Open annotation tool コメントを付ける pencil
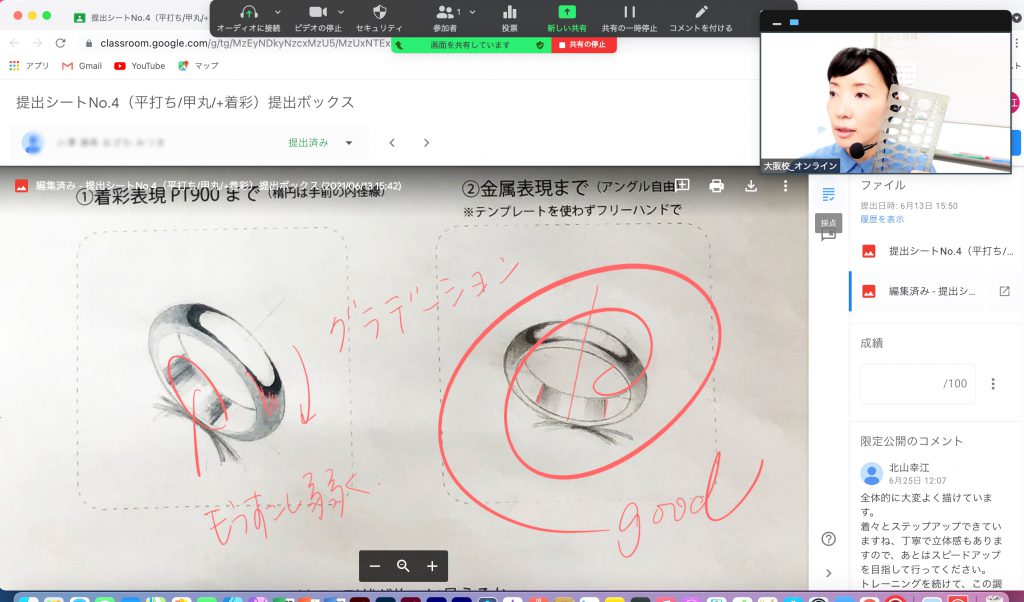This screenshot has width=1024, height=602. (x=701, y=12)
